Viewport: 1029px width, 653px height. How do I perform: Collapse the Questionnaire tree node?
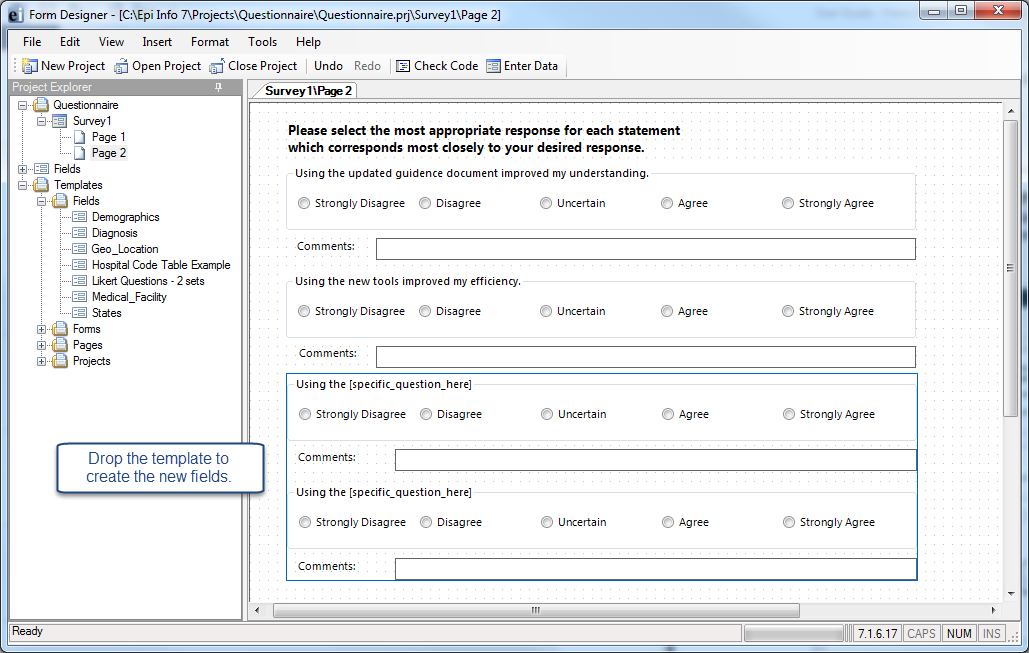click(22, 105)
